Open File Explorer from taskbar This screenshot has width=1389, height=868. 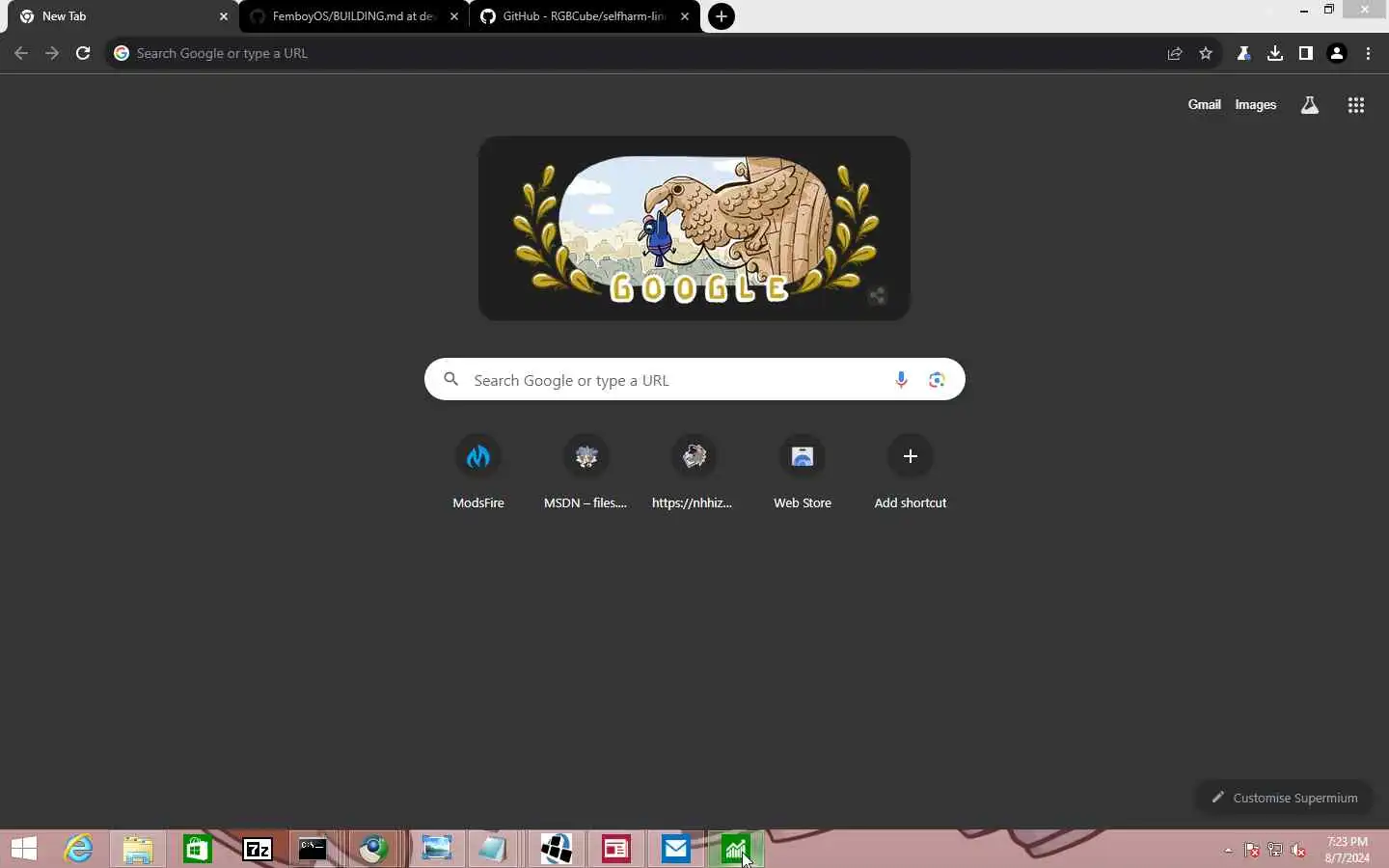[x=138, y=849]
